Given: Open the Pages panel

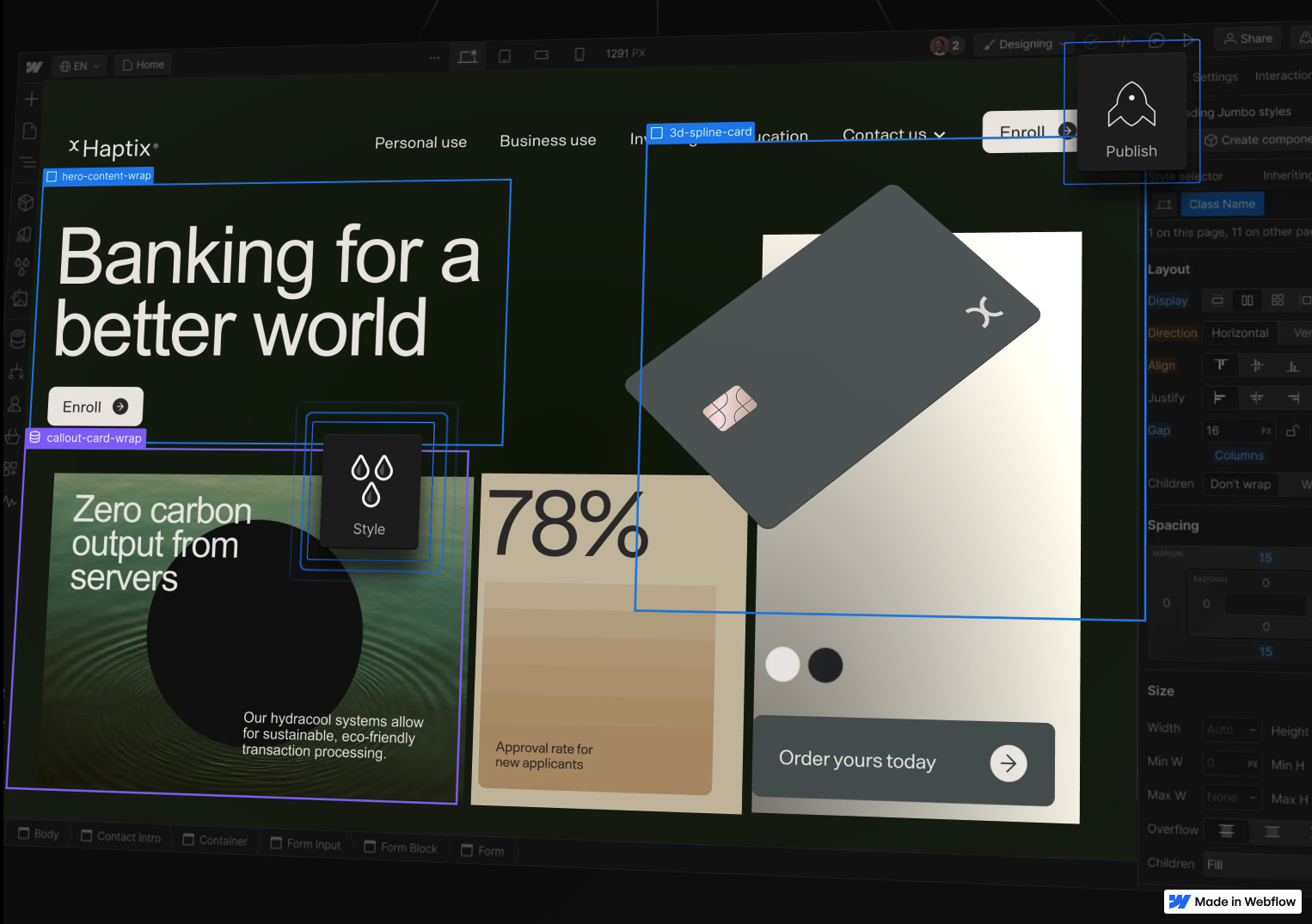Looking at the screenshot, I should coord(28,130).
